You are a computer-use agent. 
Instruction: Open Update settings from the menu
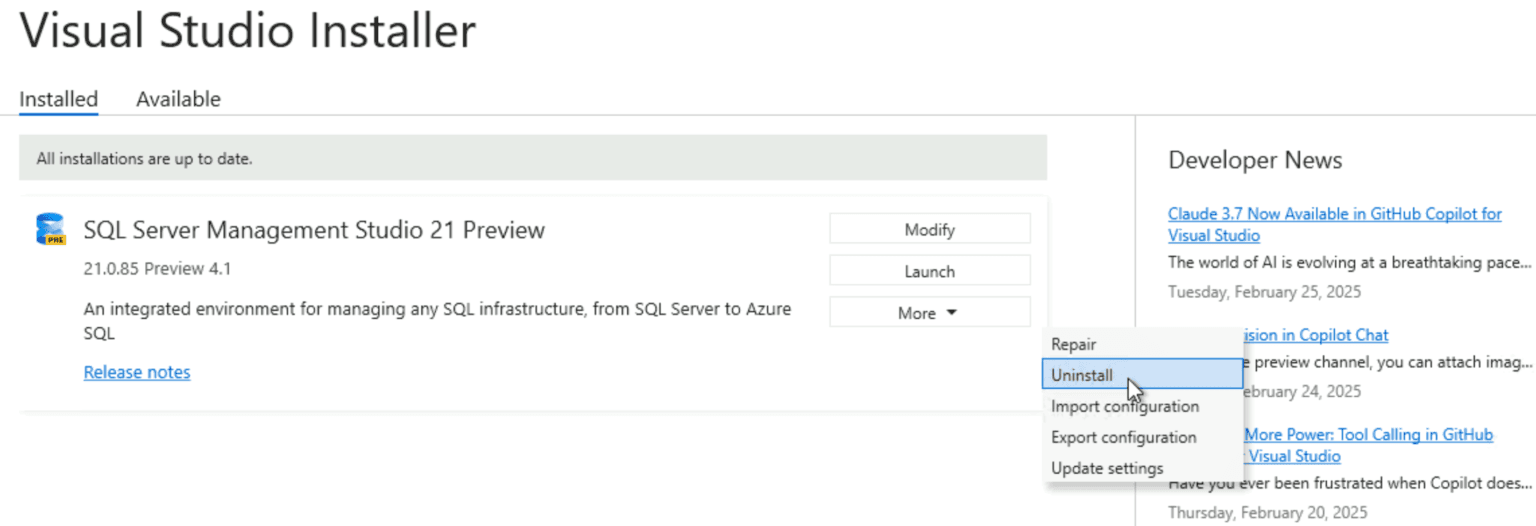coord(1107,468)
